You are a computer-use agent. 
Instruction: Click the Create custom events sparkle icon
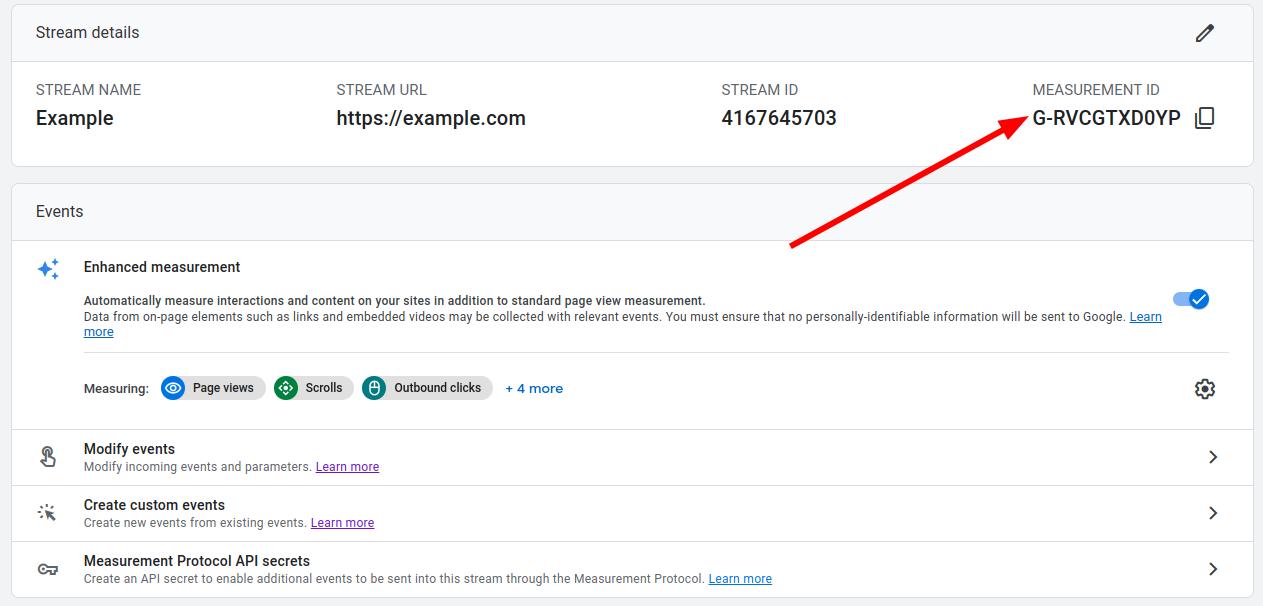click(47, 512)
